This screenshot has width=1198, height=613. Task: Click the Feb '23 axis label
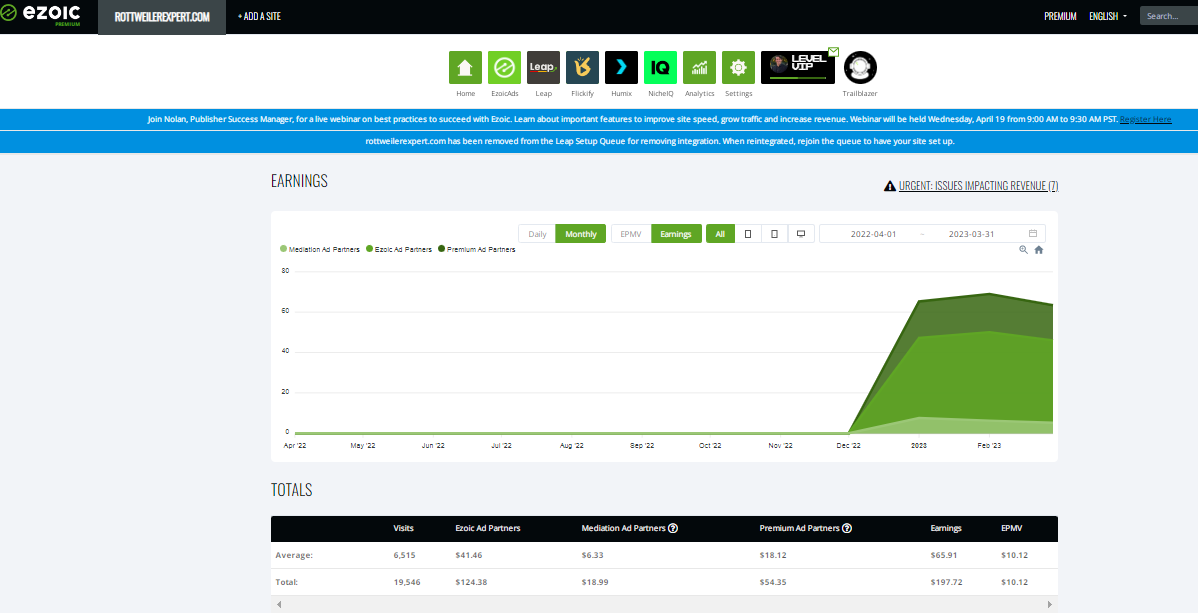989,446
